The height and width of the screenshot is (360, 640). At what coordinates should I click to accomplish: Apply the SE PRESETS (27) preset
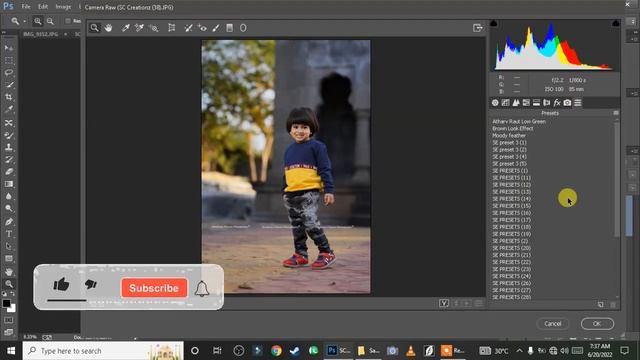(x=511, y=290)
